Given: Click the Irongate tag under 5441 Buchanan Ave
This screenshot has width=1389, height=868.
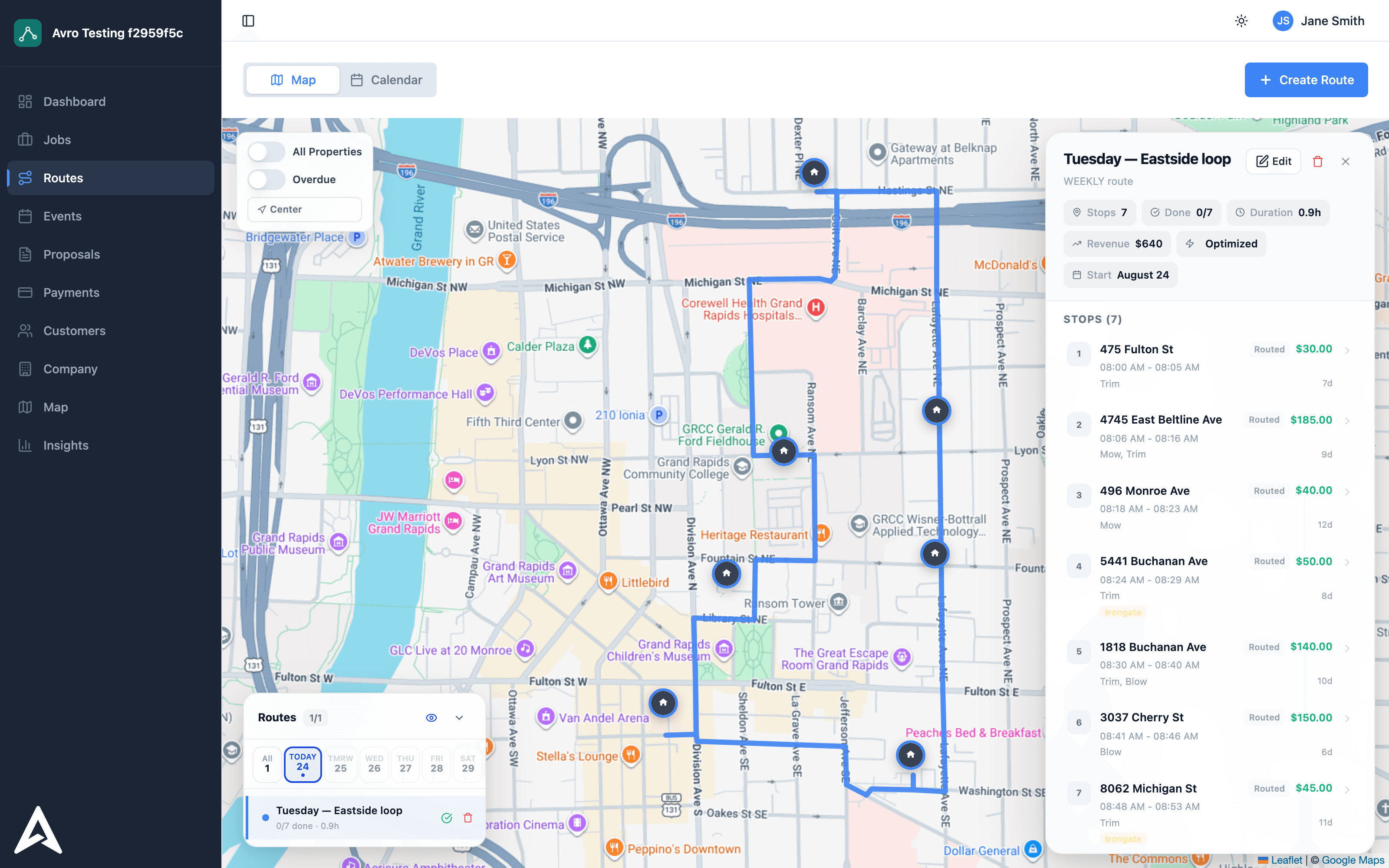Looking at the screenshot, I should [x=1122, y=612].
